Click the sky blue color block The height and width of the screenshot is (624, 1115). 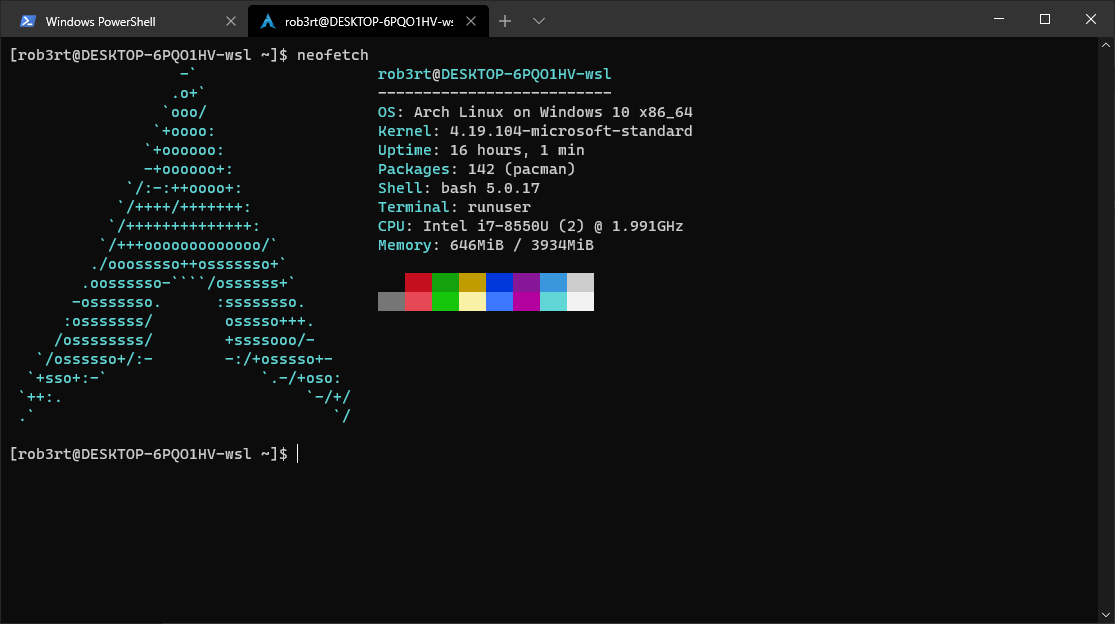pyautogui.click(x=553, y=282)
